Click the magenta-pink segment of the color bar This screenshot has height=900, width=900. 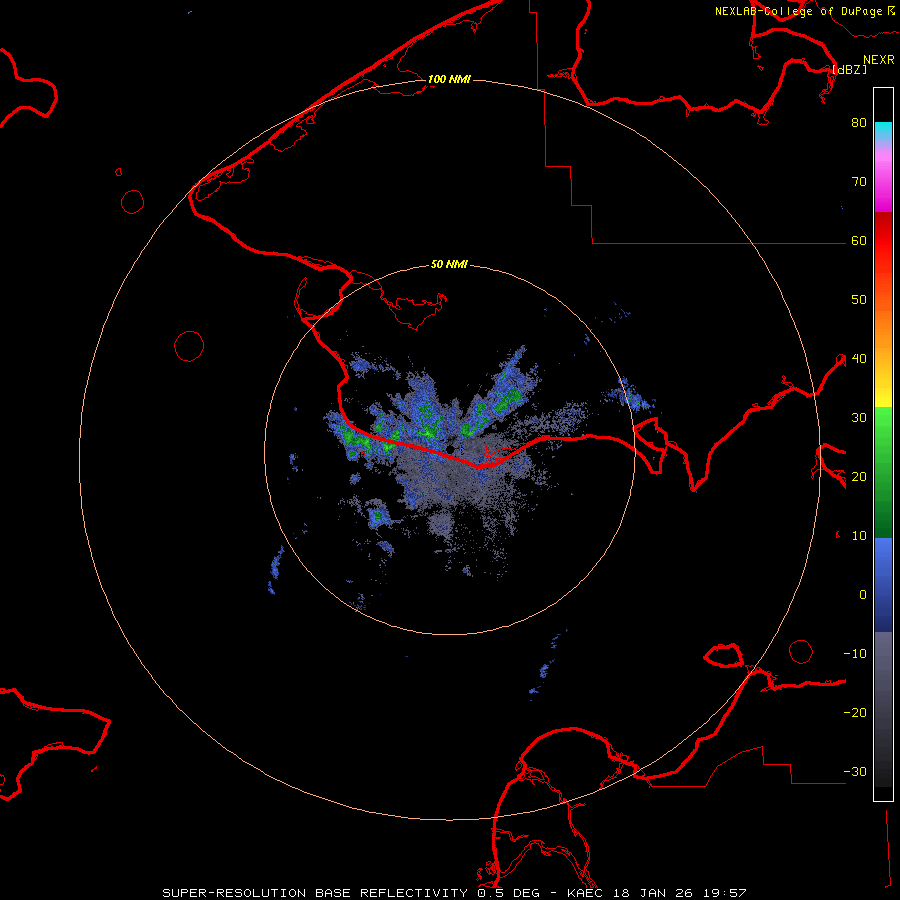[x=883, y=178]
